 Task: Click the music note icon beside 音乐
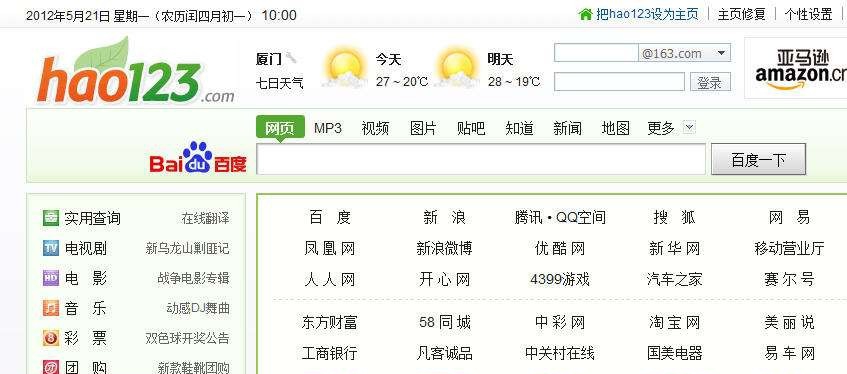[51, 309]
